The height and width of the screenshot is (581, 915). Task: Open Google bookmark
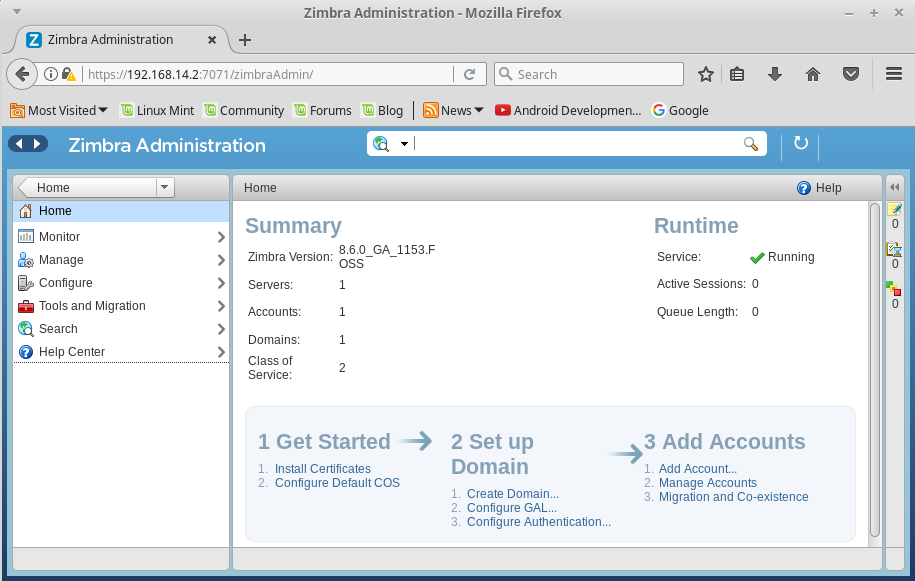coord(680,110)
